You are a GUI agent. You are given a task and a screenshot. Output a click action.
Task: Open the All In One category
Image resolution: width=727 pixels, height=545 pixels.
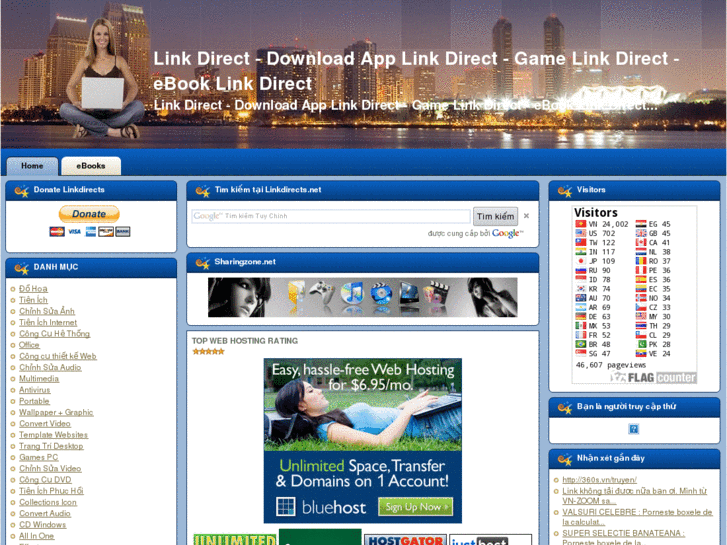(x=37, y=536)
